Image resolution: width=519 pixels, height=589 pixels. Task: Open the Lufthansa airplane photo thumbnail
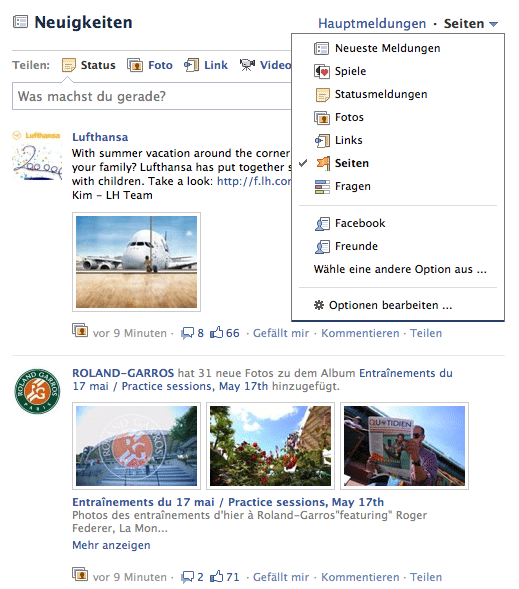click(x=136, y=262)
